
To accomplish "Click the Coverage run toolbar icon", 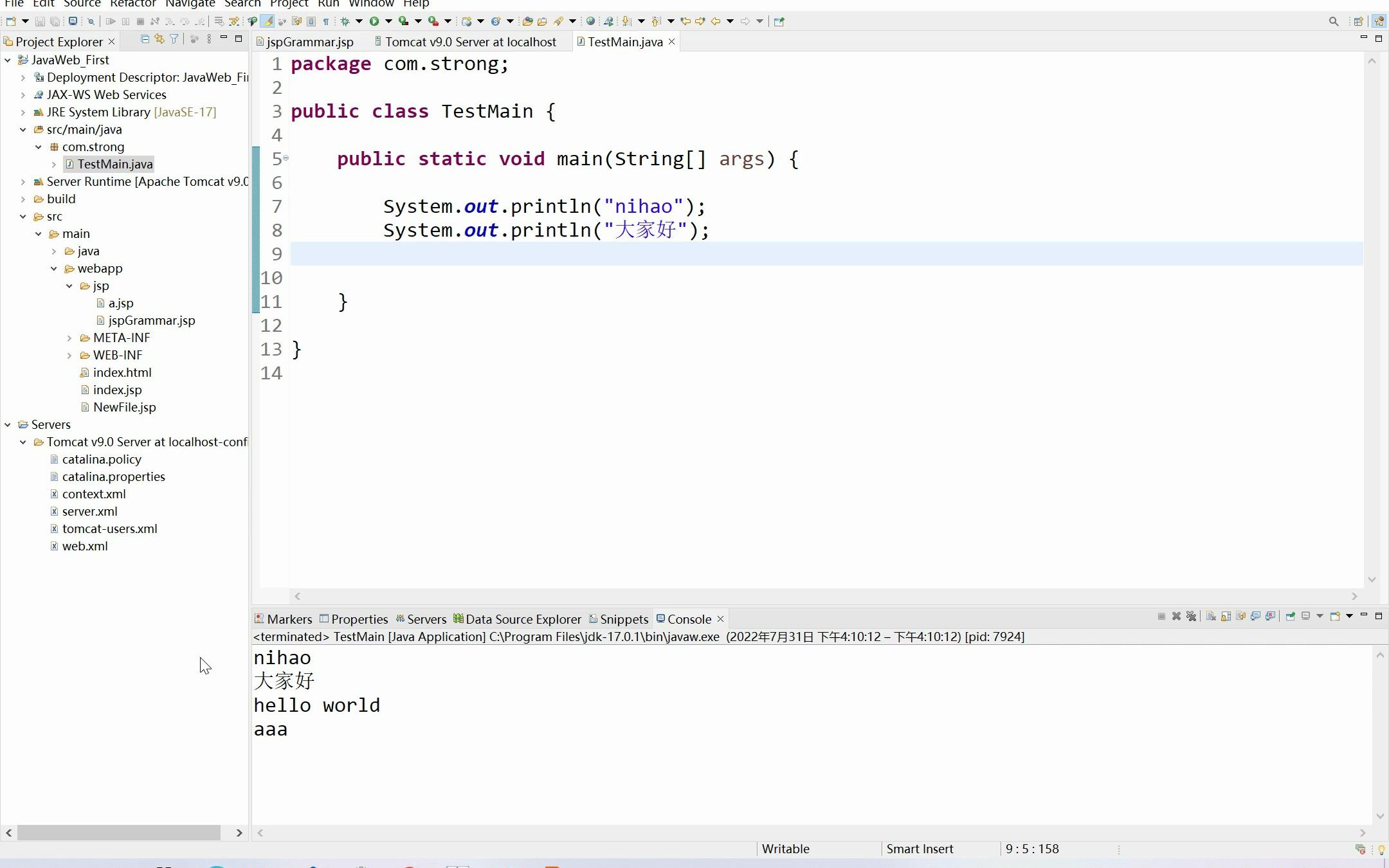I will pyautogui.click(x=403, y=21).
